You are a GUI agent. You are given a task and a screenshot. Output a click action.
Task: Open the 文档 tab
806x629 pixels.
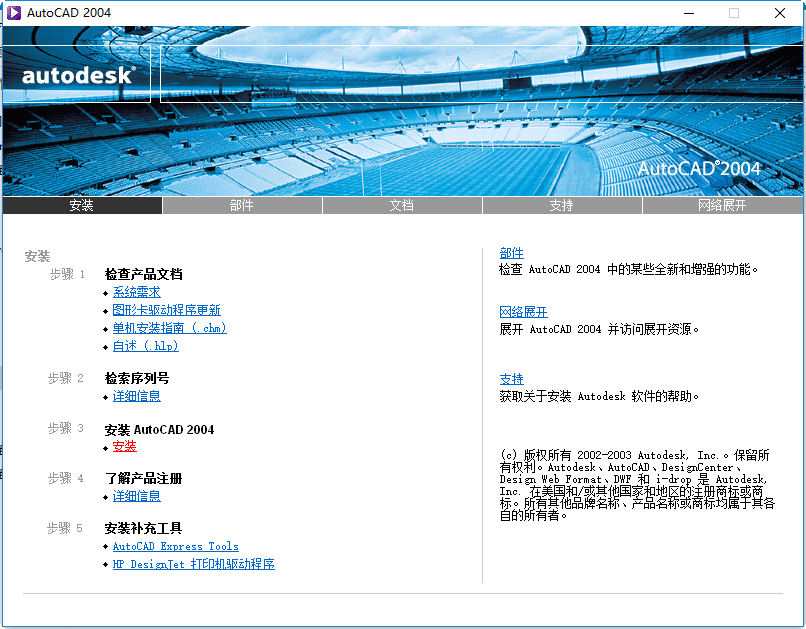click(x=402, y=205)
